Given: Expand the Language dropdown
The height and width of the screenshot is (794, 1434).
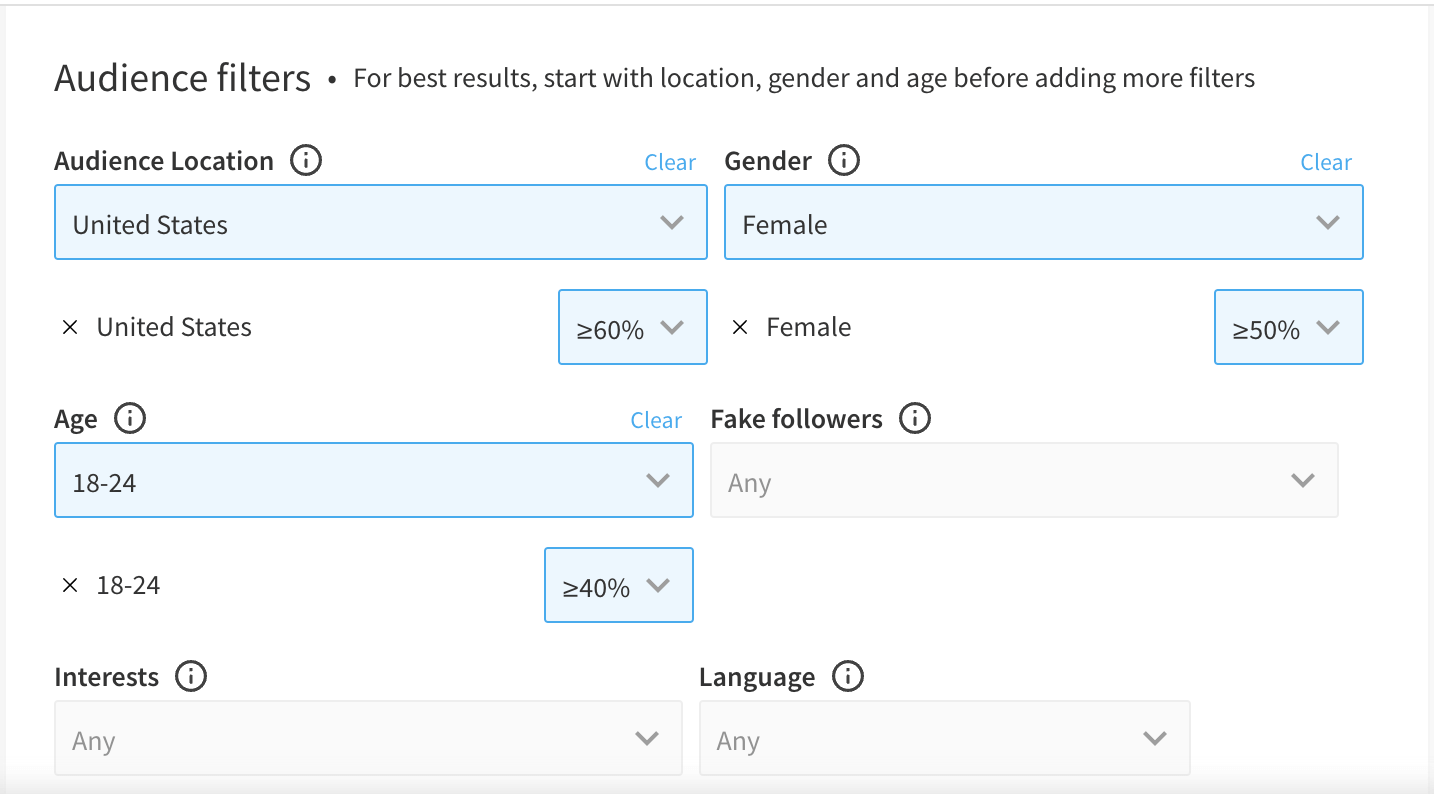Looking at the screenshot, I should point(944,738).
